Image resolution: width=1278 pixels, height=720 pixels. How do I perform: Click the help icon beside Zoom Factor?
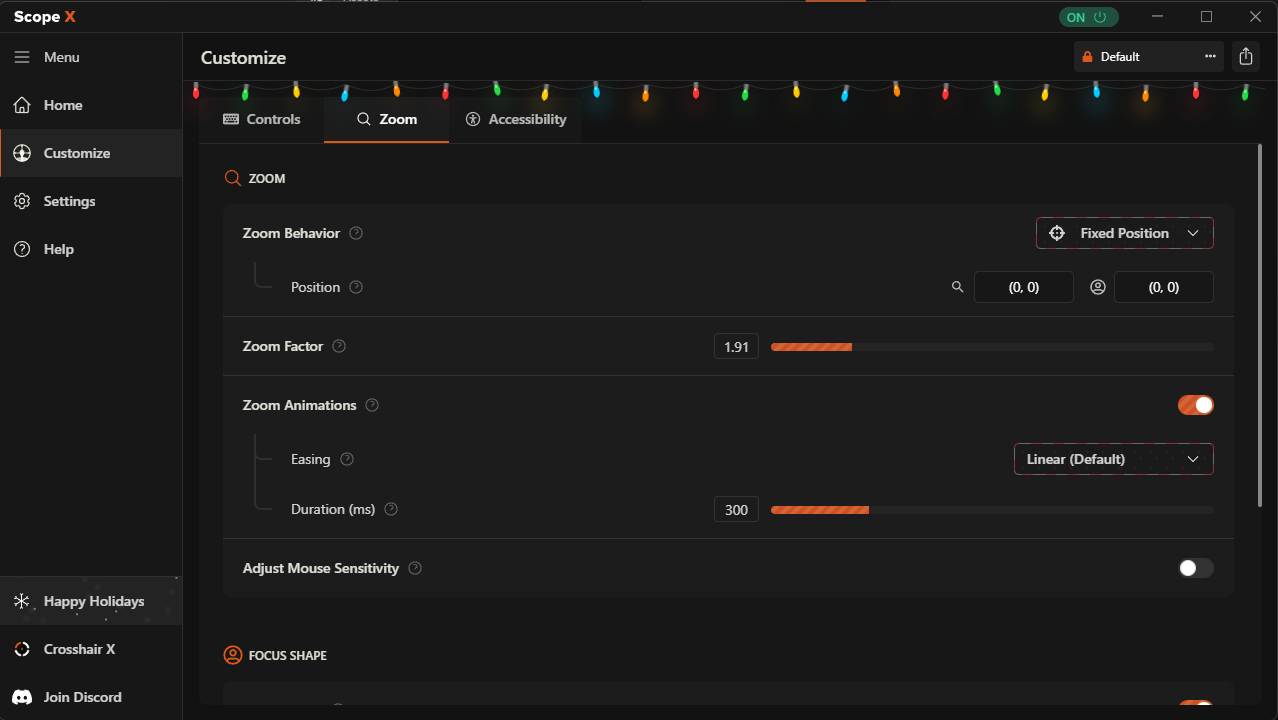[x=339, y=346]
